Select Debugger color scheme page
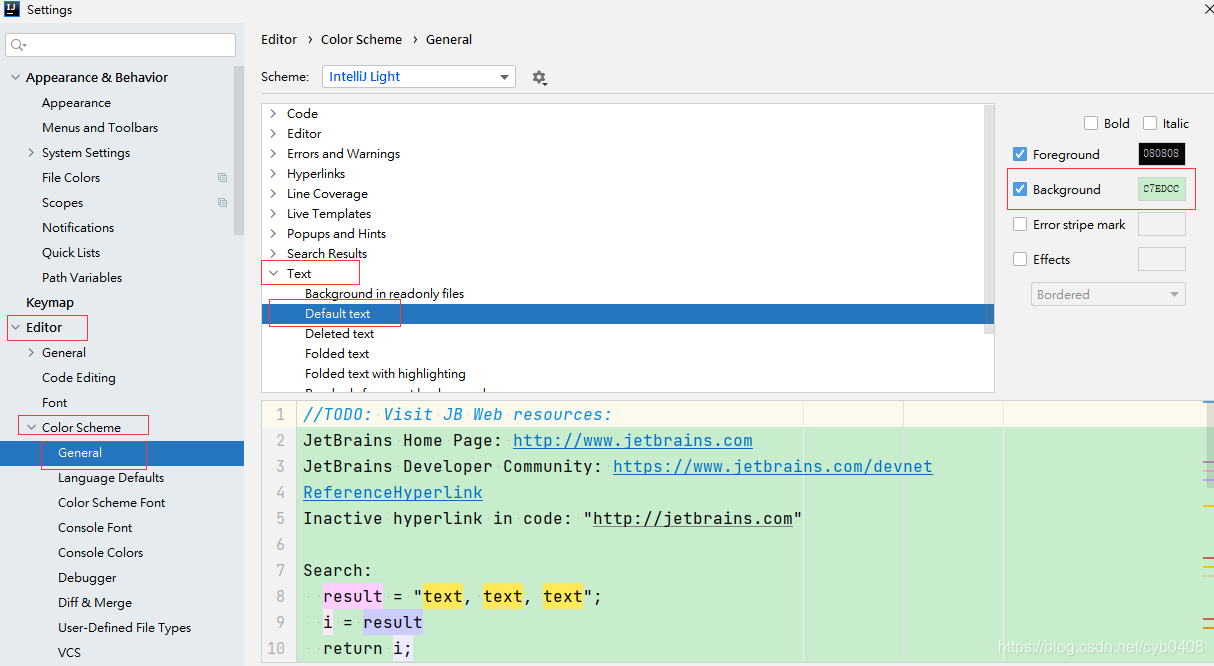The height and width of the screenshot is (666, 1214). point(87,577)
